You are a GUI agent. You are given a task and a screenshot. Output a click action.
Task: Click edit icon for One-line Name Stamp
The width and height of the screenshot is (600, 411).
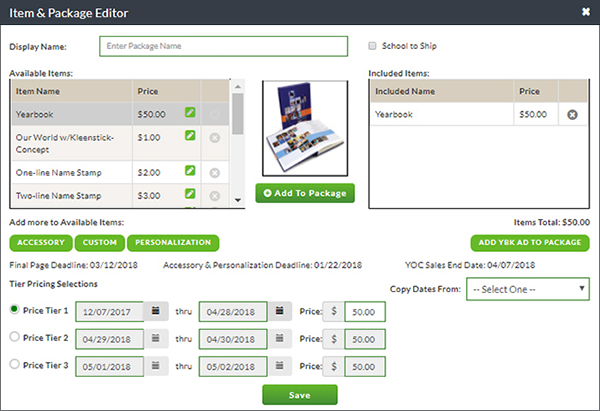[190, 172]
